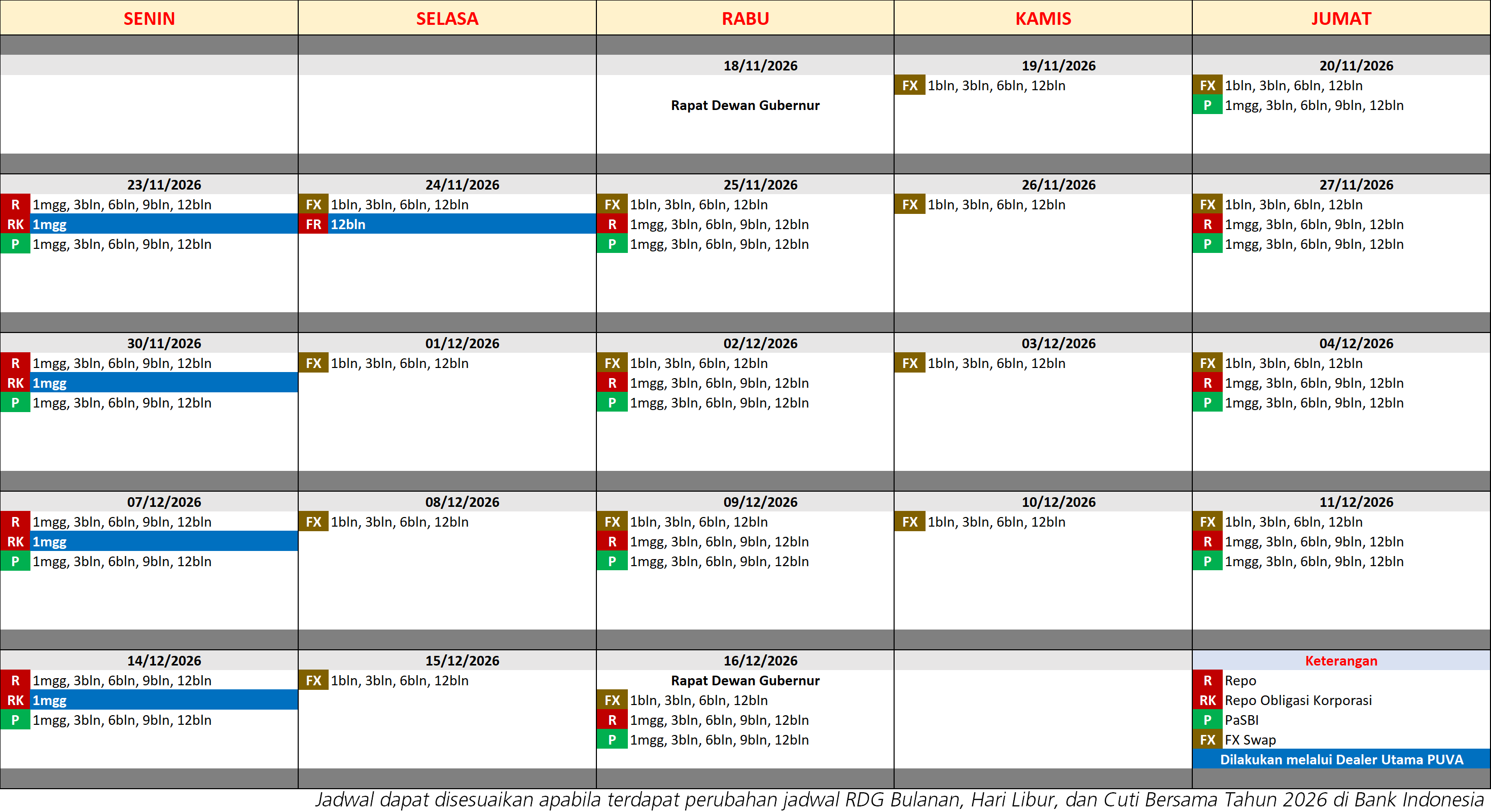Click the red R badge under 23/11/2026
The image size is (1491, 812).
pos(15,205)
